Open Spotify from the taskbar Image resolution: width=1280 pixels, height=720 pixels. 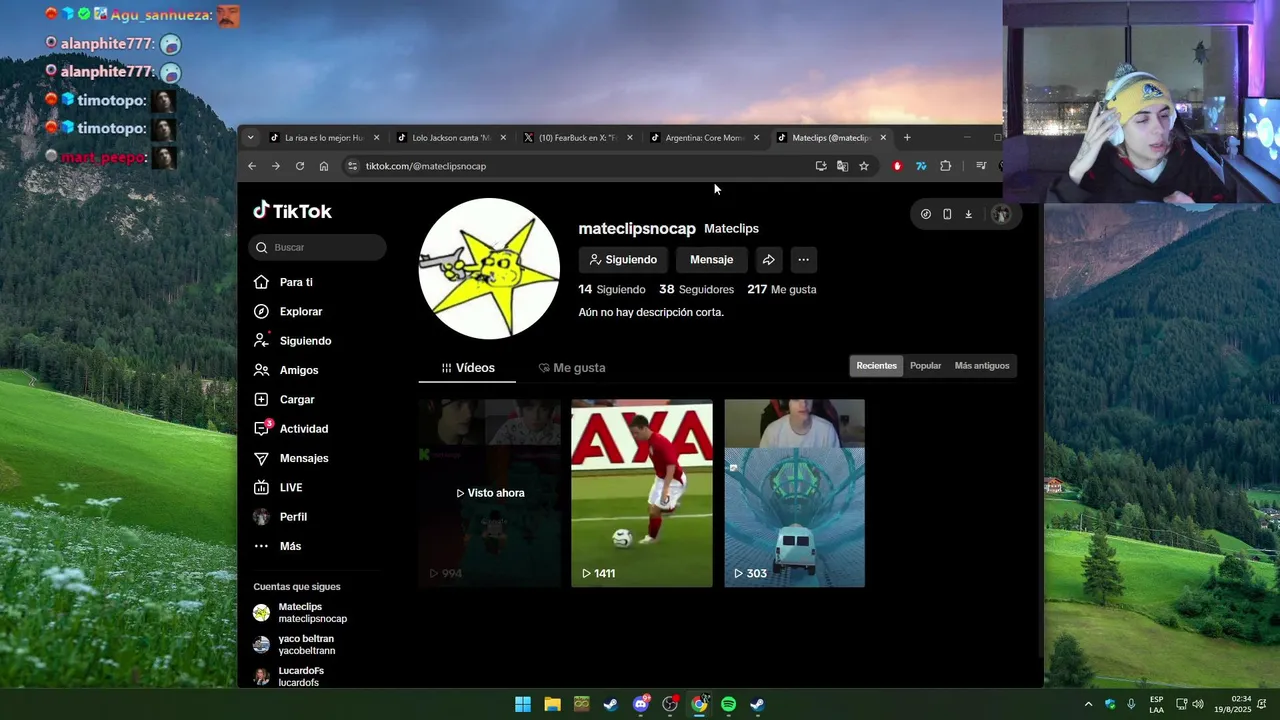(729, 704)
